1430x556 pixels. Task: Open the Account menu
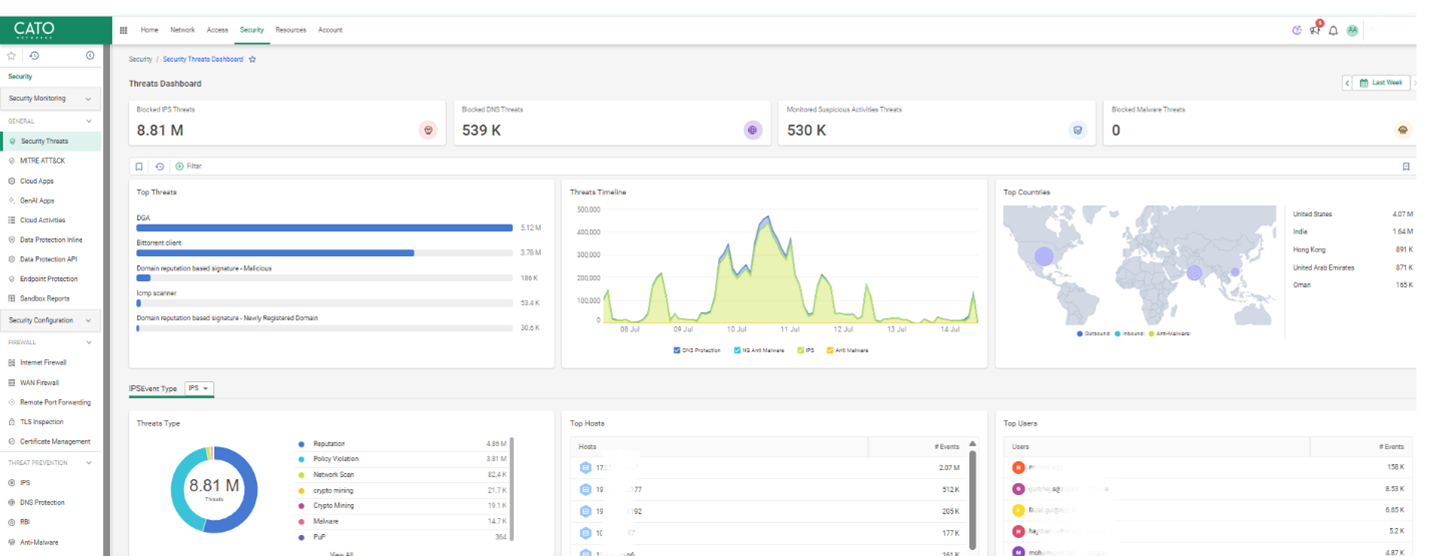tap(330, 30)
